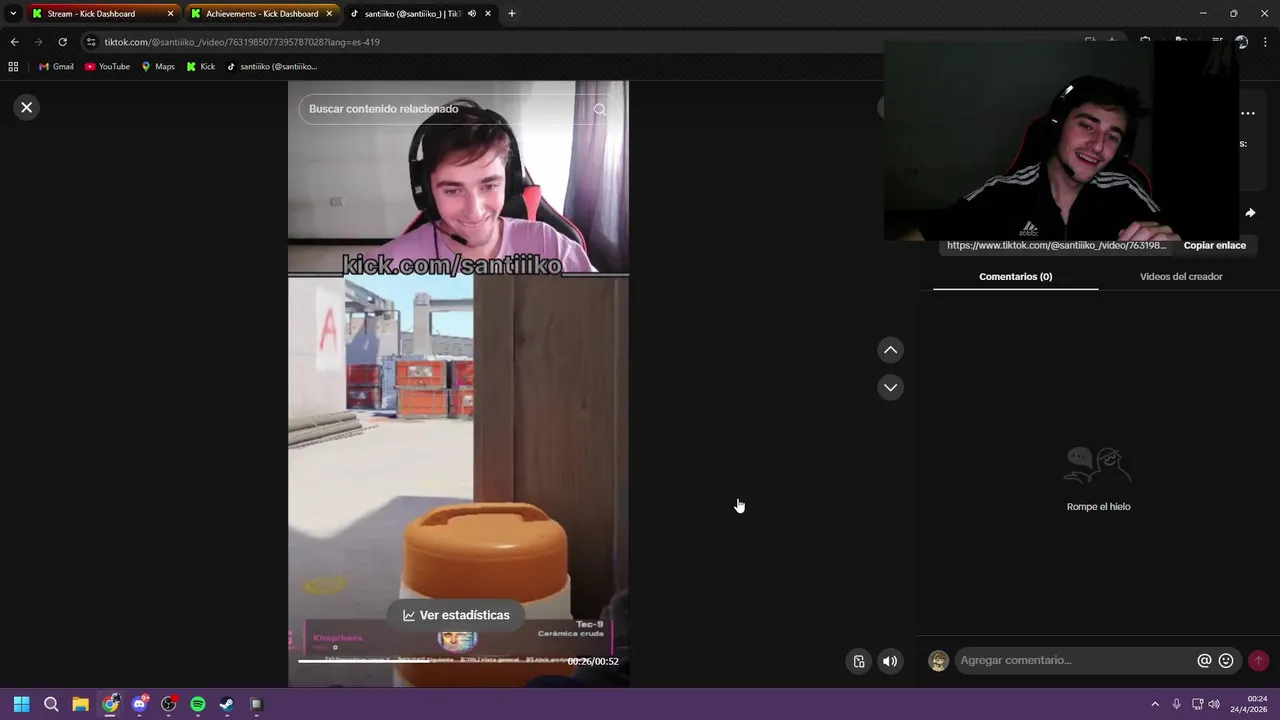Click the related content search magnifier icon
Screen dimensions: 1280x720
(x=600, y=109)
